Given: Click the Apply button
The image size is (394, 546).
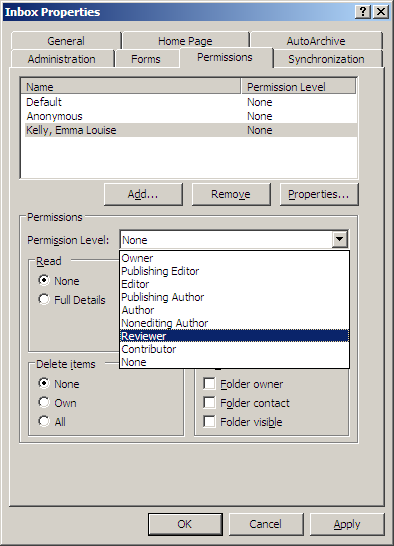Looking at the screenshot, I should point(347,524).
